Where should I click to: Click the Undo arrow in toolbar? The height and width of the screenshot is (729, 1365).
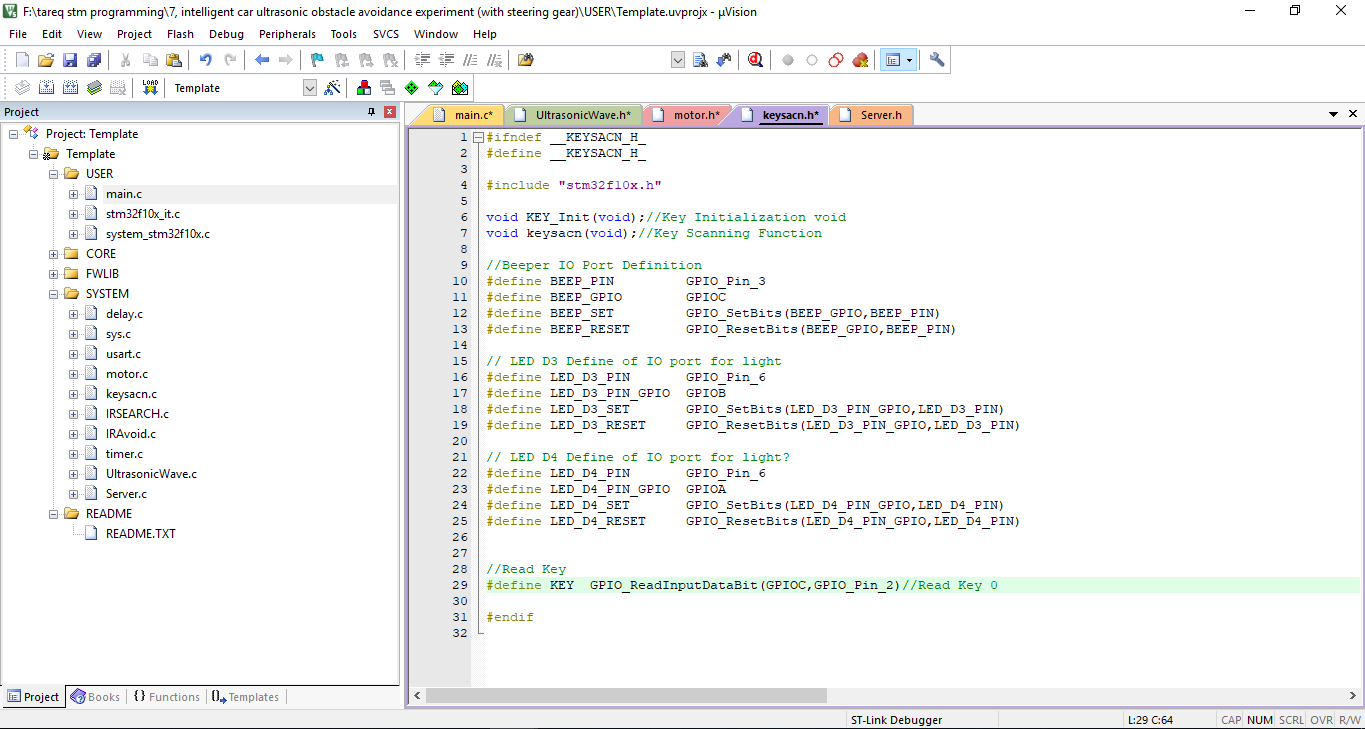[206, 60]
